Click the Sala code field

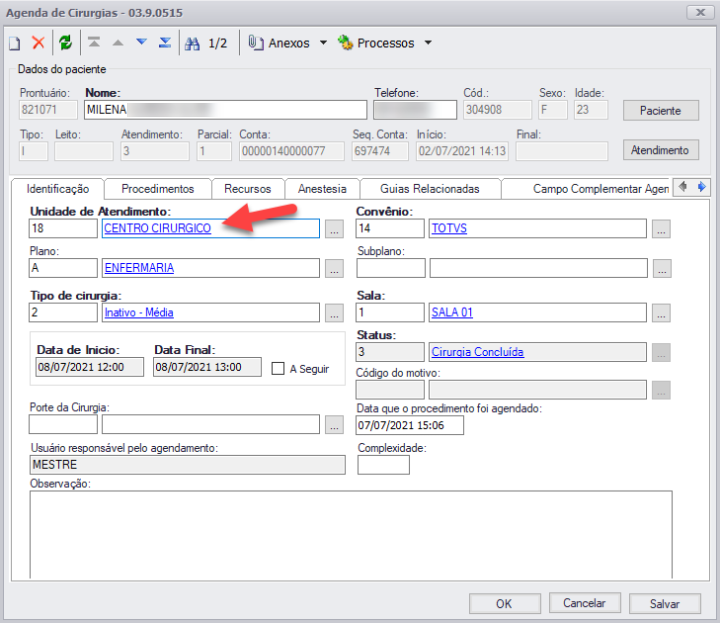[390, 312]
